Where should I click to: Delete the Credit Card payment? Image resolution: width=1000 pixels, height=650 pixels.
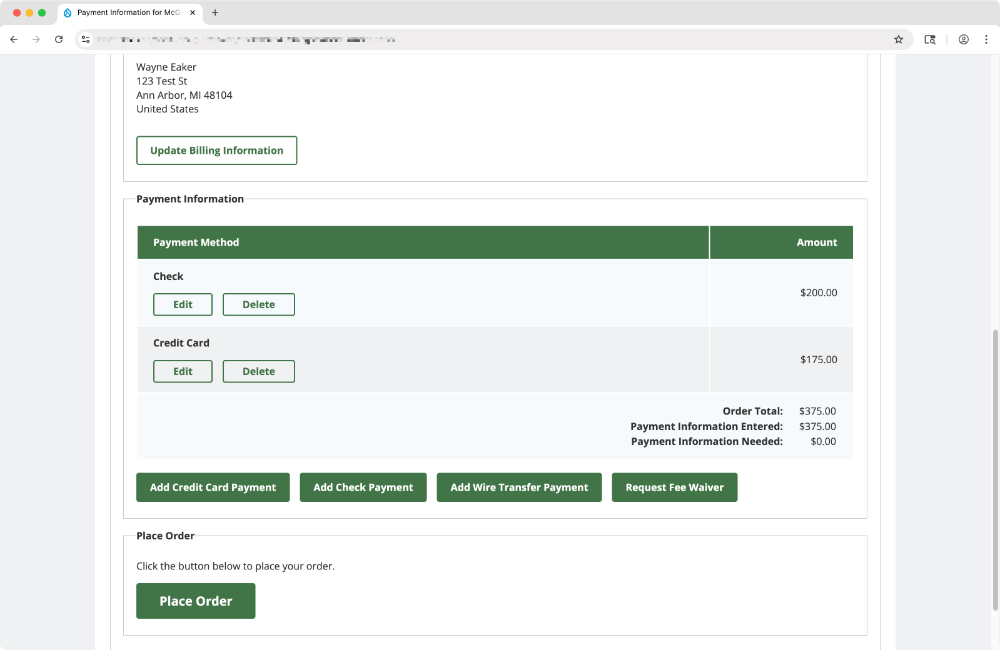[x=258, y=372]
